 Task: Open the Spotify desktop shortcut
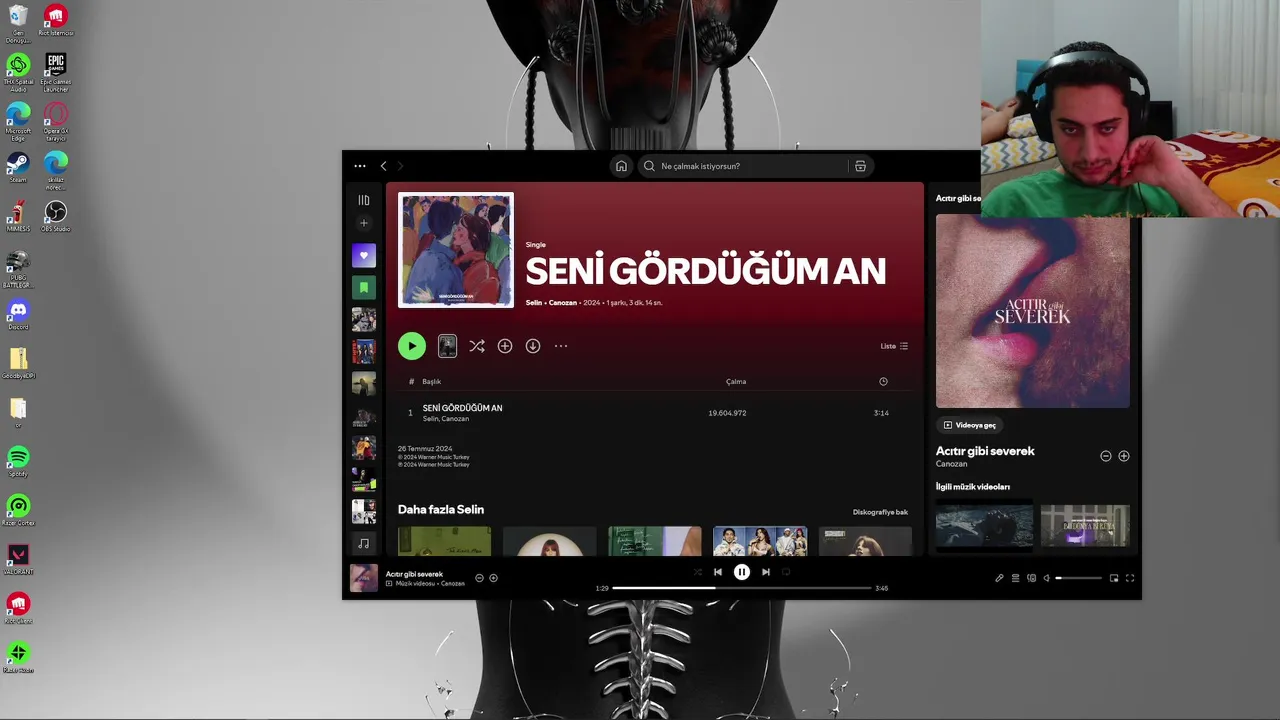18,462
